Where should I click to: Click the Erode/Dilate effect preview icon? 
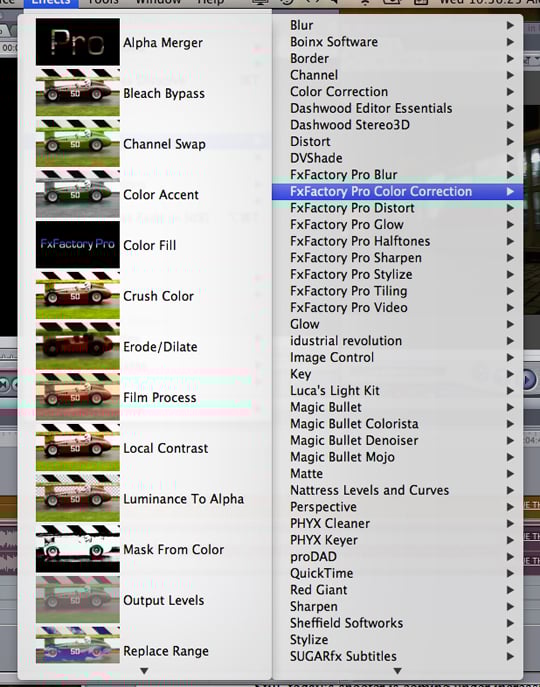(78, 346)
